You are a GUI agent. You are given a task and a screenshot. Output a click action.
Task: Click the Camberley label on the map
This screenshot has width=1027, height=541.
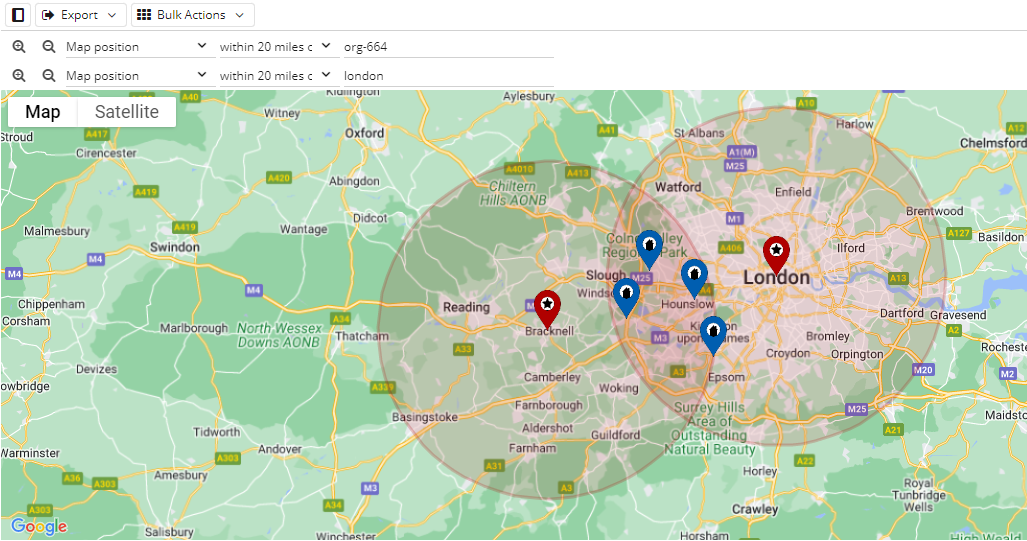pos(552,377)
